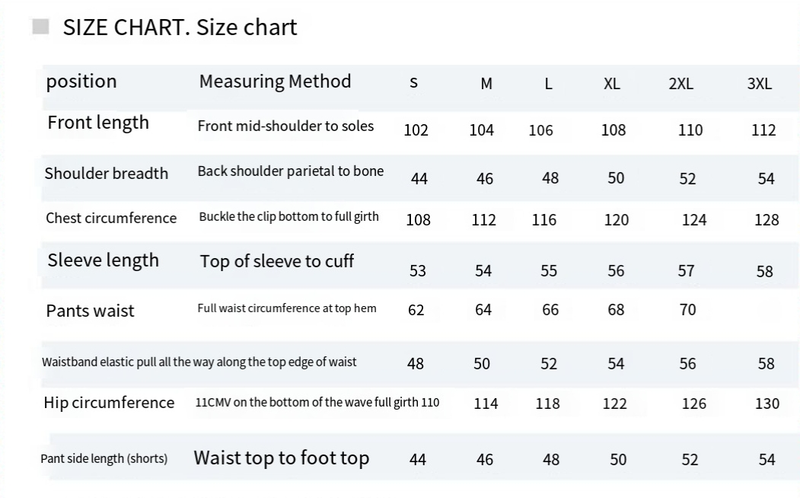Click the "Top of sleeve to cuff" text

(277, 262)
